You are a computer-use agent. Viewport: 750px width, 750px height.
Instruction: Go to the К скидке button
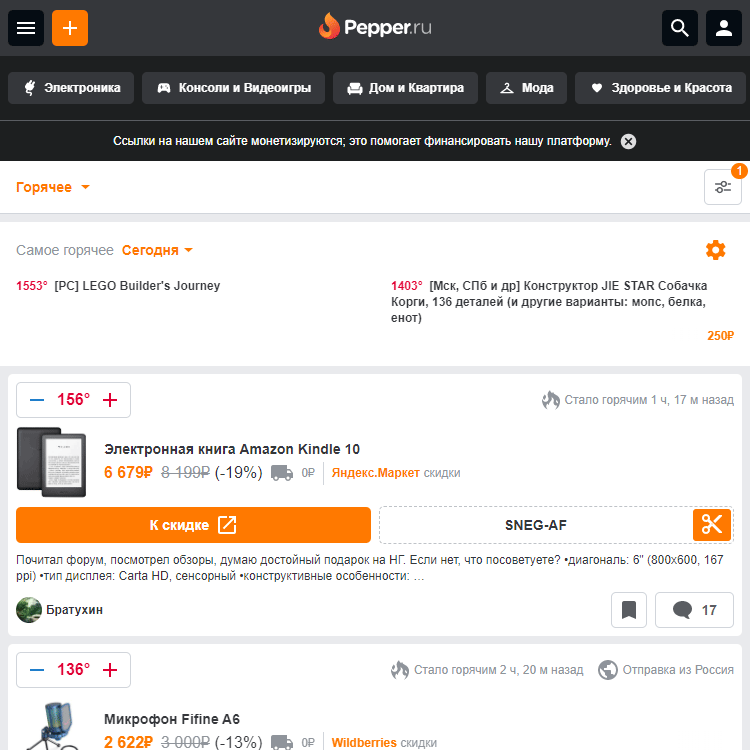[x=193, y=525]
